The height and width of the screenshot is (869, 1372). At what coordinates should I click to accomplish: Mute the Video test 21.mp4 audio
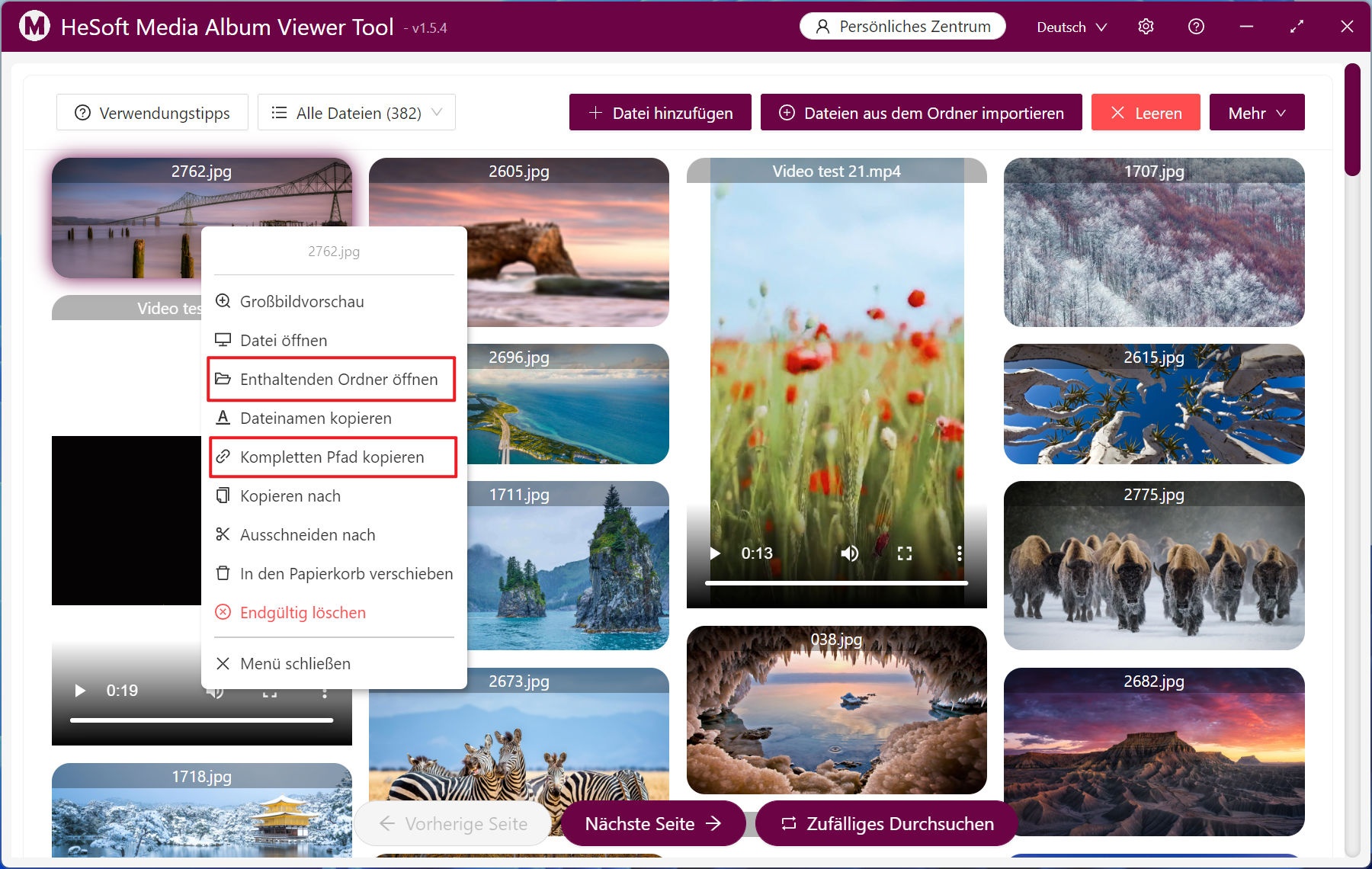click(x=849, y=553)
